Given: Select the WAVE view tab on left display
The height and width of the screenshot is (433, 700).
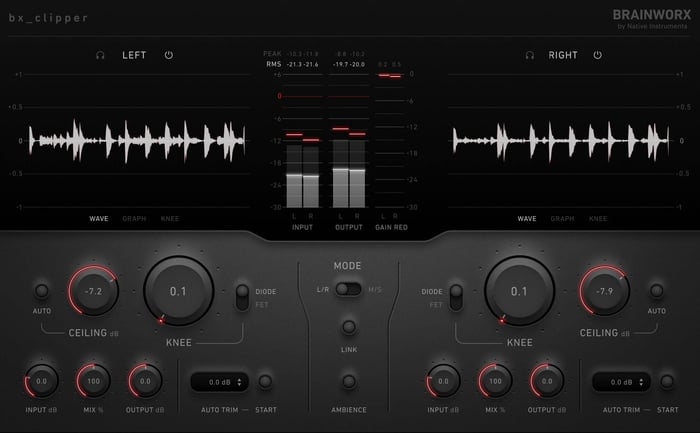Looking at the screenshot, I should pos(99,219).
